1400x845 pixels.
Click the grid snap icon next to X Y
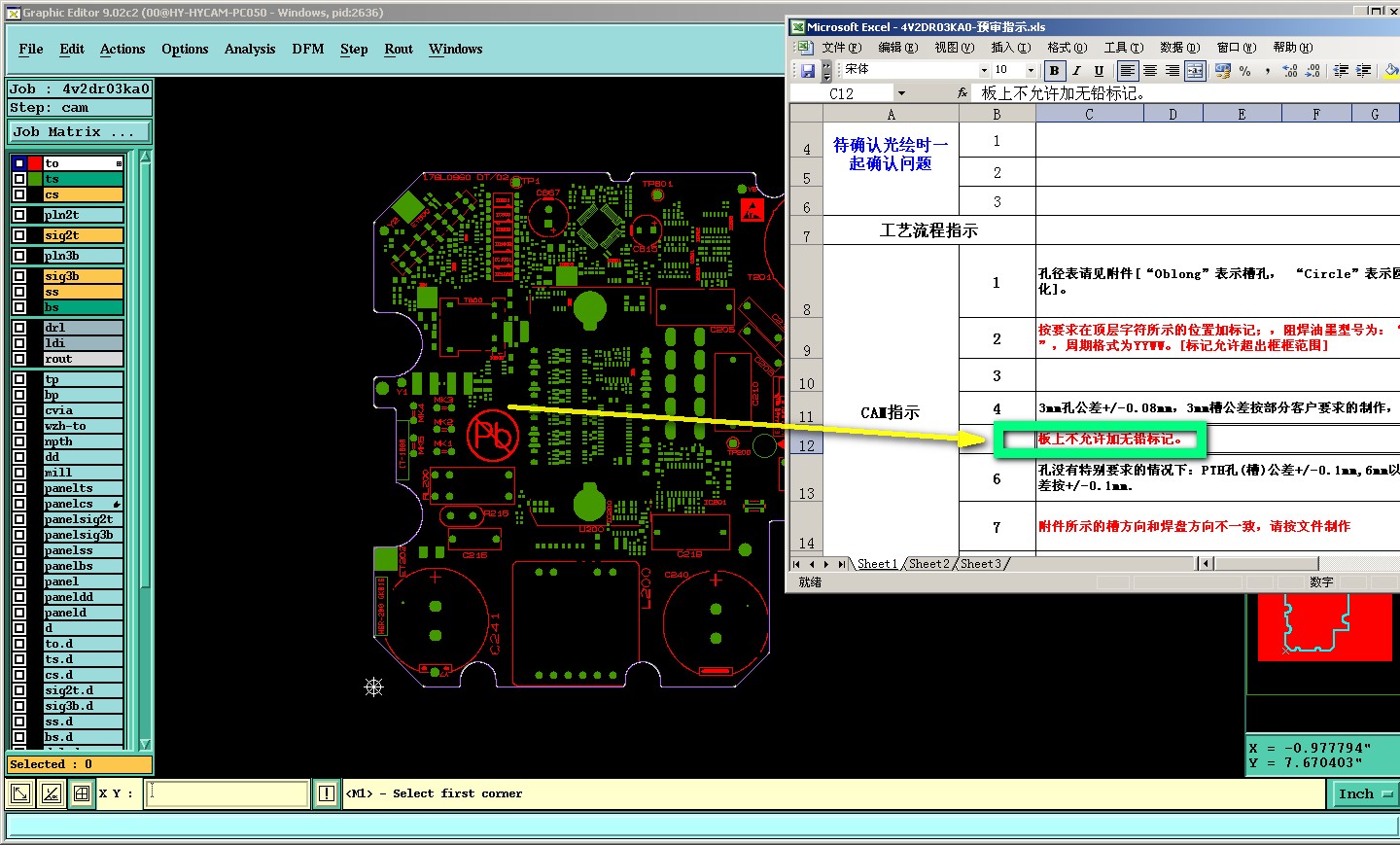tap(82, 793)
